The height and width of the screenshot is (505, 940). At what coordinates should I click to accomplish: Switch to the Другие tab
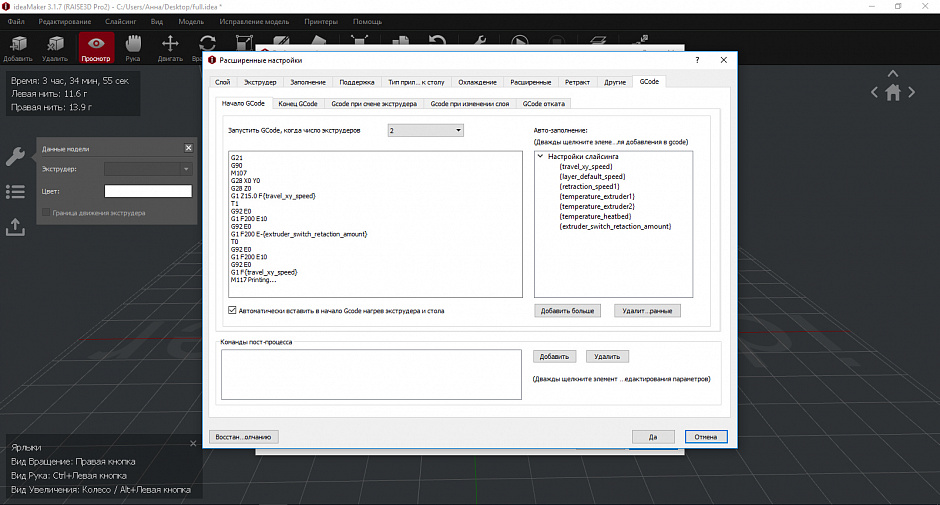615,82
